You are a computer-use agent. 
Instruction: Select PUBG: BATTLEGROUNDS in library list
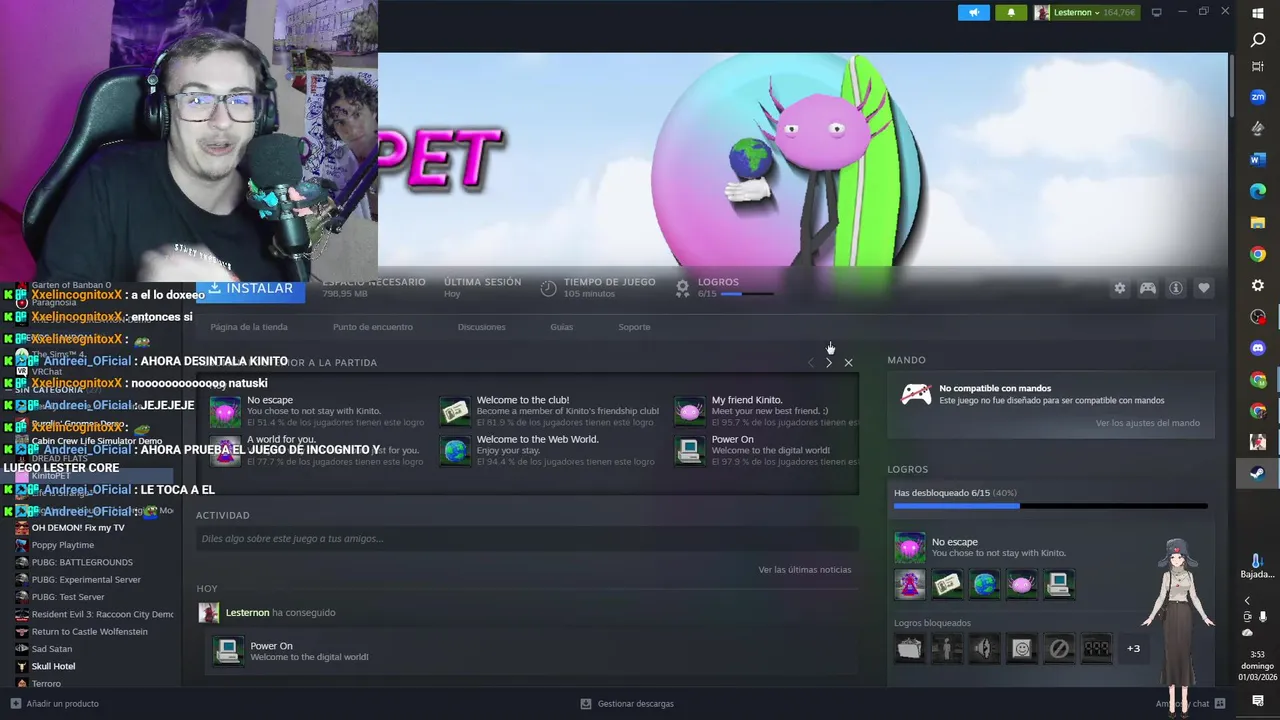point(82,562)
